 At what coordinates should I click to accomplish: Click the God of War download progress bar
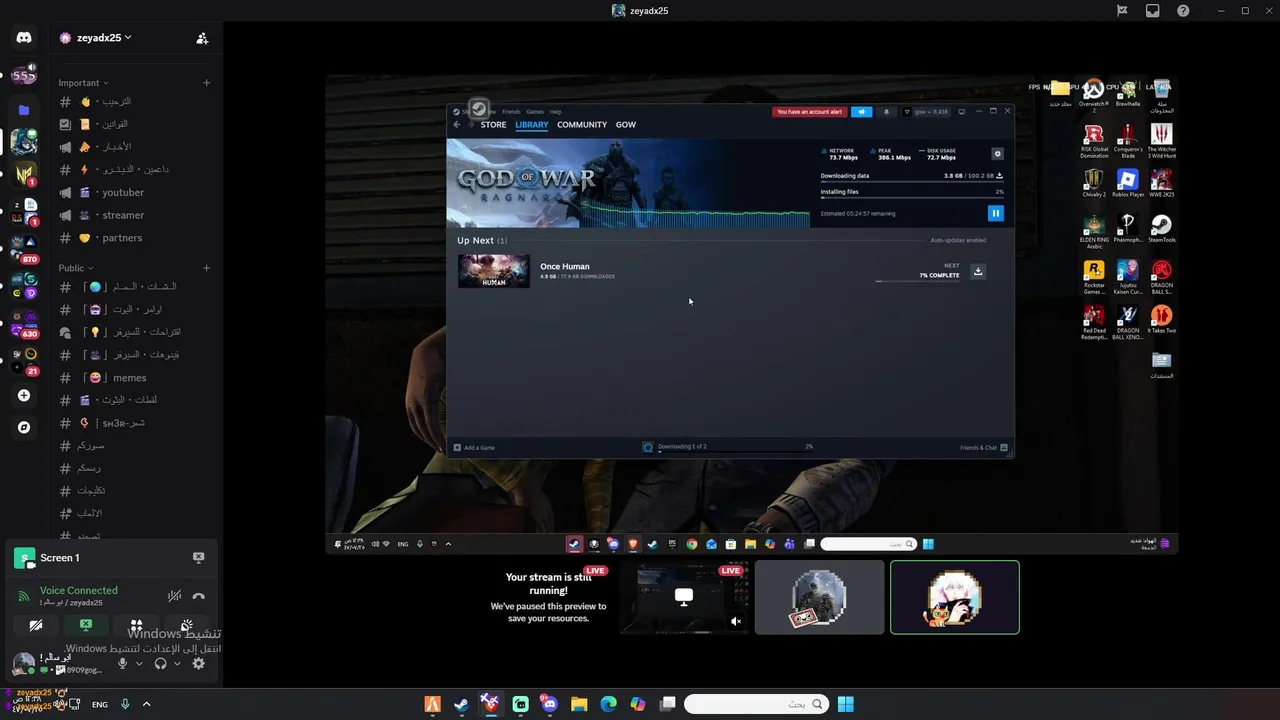(x=911, y=182)
